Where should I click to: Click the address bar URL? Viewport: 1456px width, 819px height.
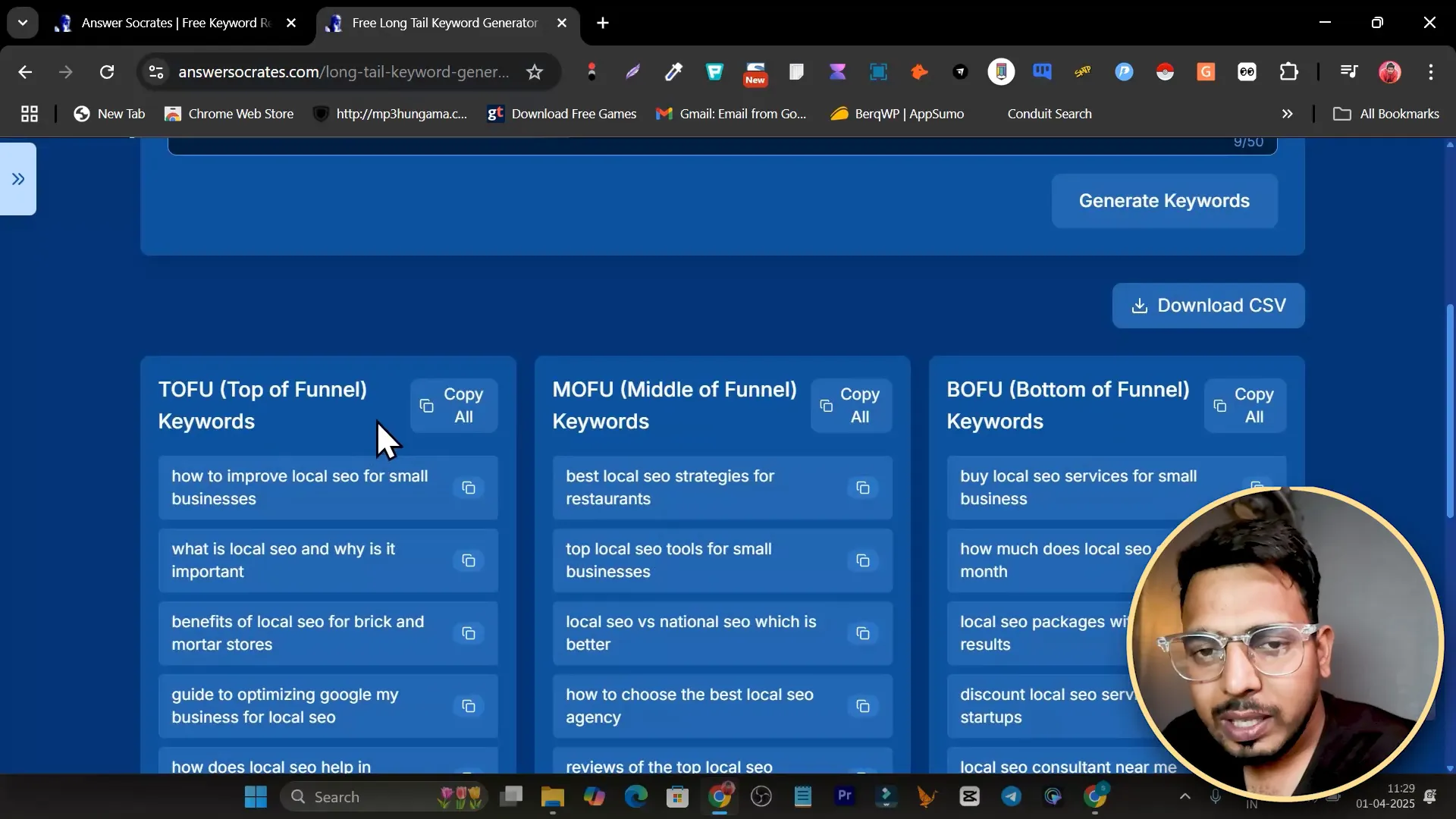click(343, 72)
